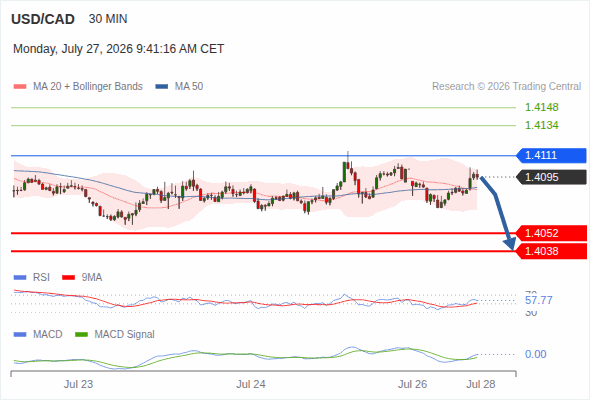
Task: Click the MACD Signal green legend icon
Action: [81, 335]
